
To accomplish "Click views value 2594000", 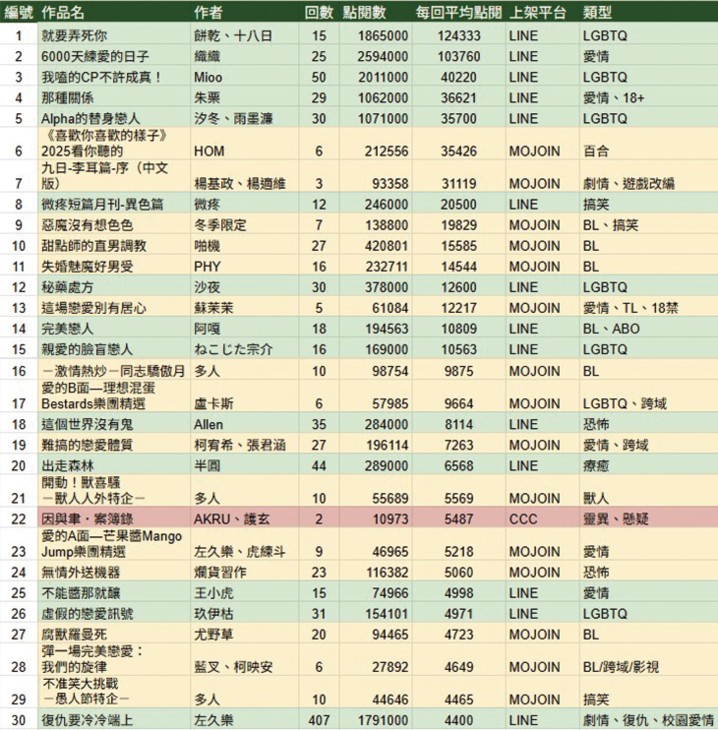I will 383,57.
